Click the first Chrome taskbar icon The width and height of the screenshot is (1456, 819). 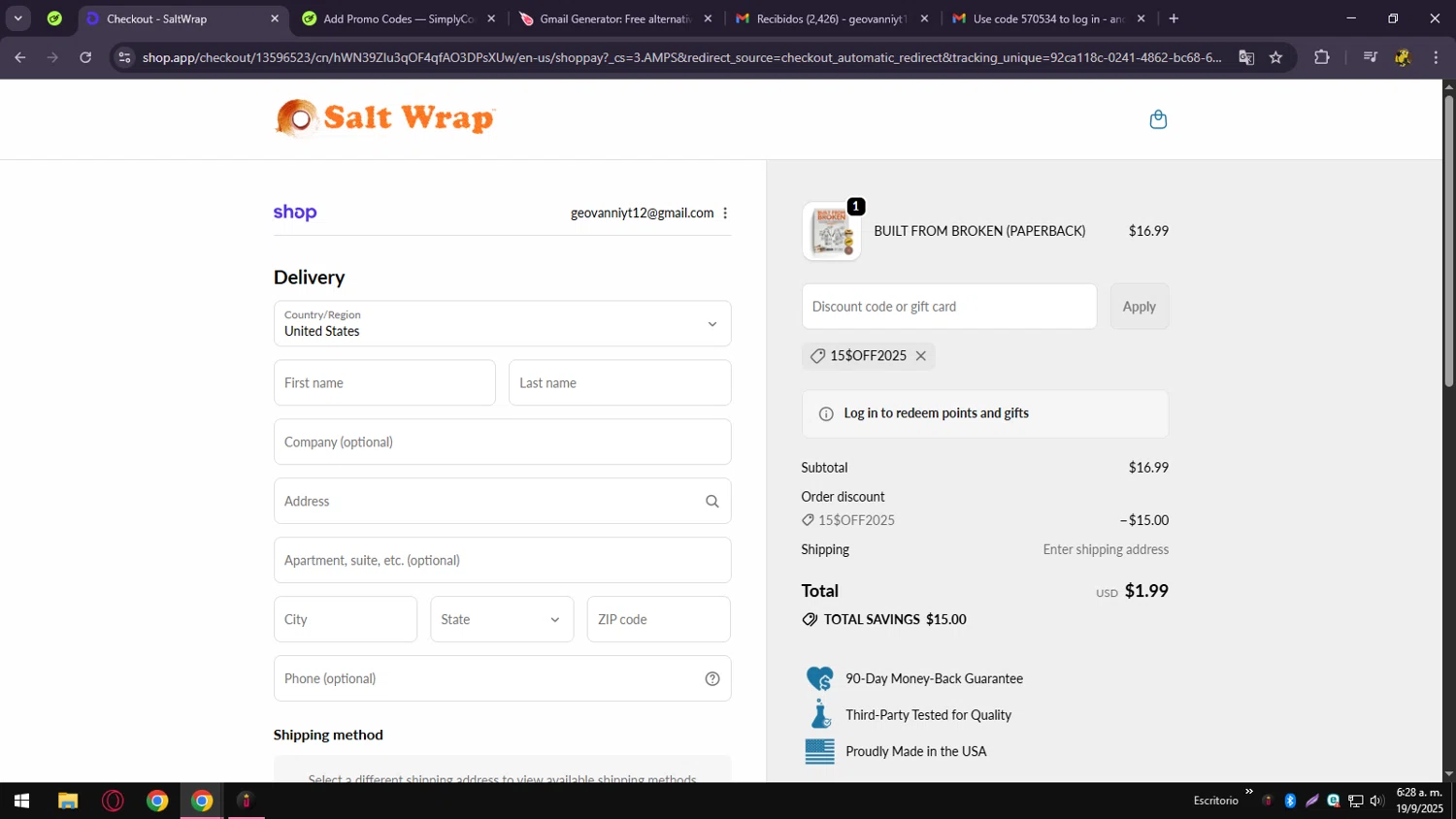(x=157, y=801)
